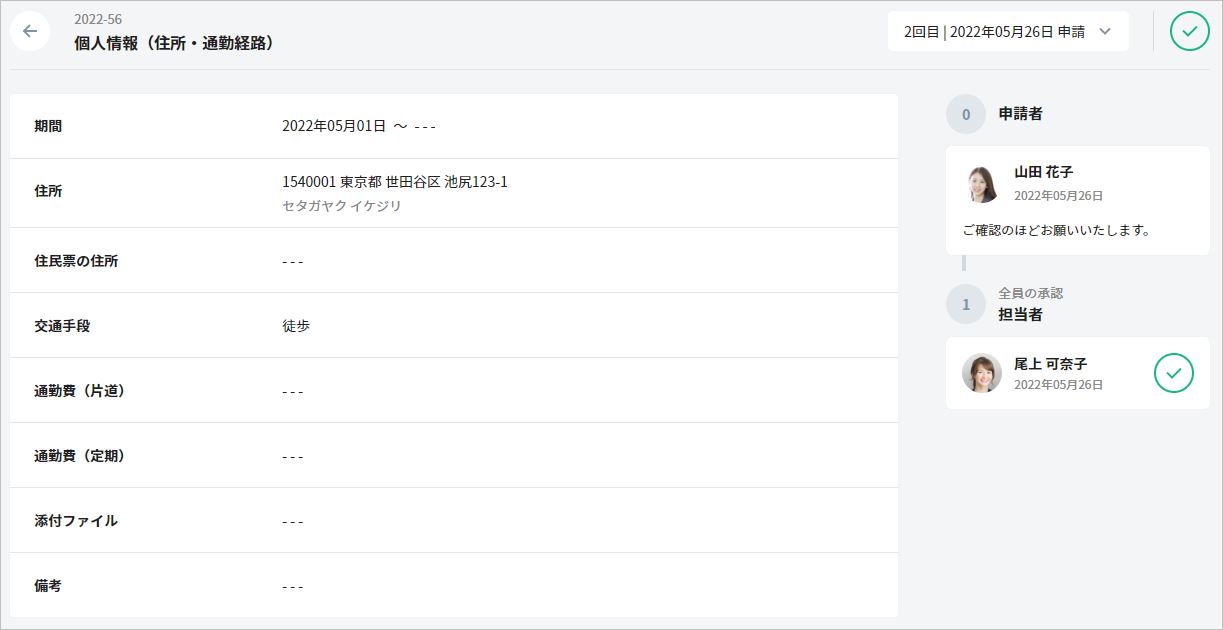1223x630 pixels.
Task: Click the 交通手段 value 徒歩
Action: [x=296, y=326]
